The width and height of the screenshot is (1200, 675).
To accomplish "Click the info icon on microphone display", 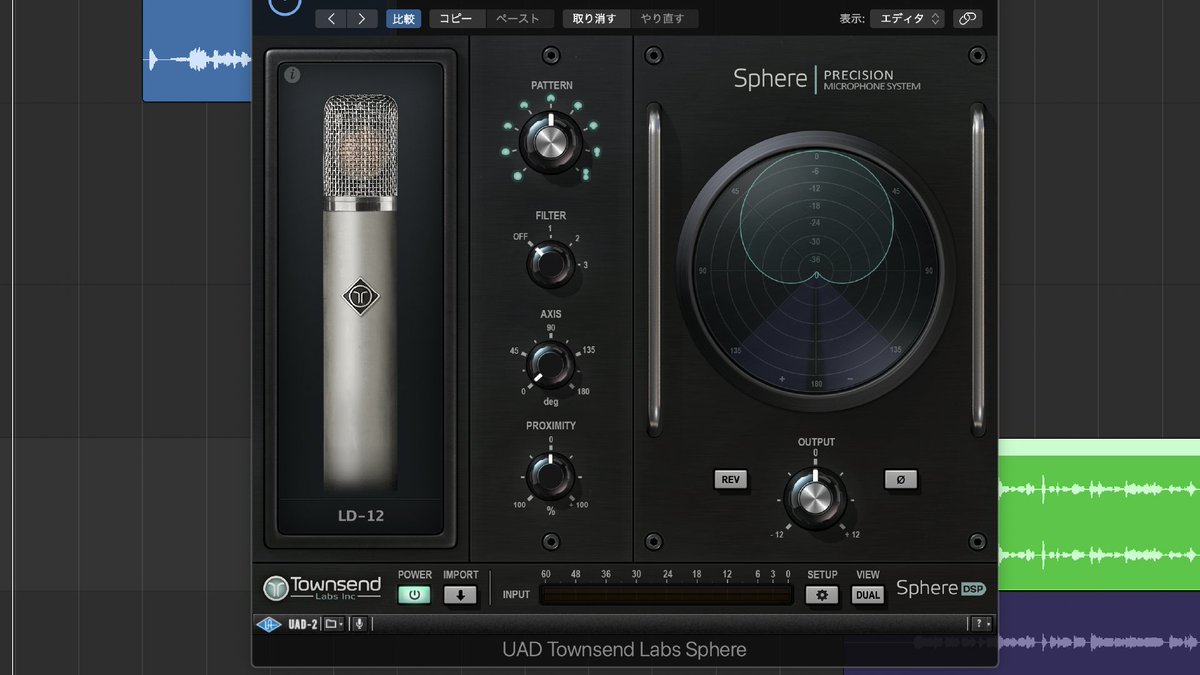I will 292,74.
